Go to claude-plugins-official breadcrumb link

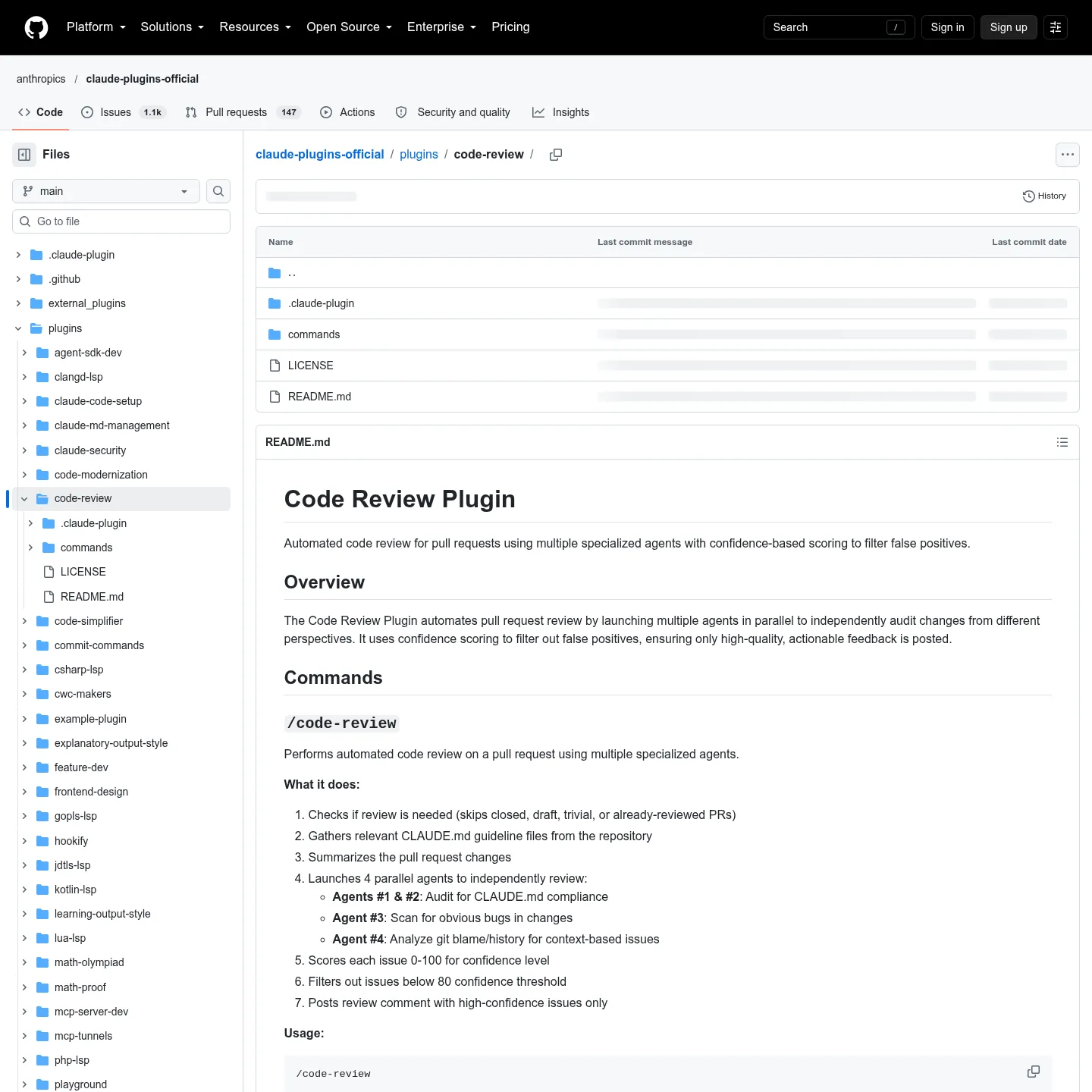click(320, 155)
